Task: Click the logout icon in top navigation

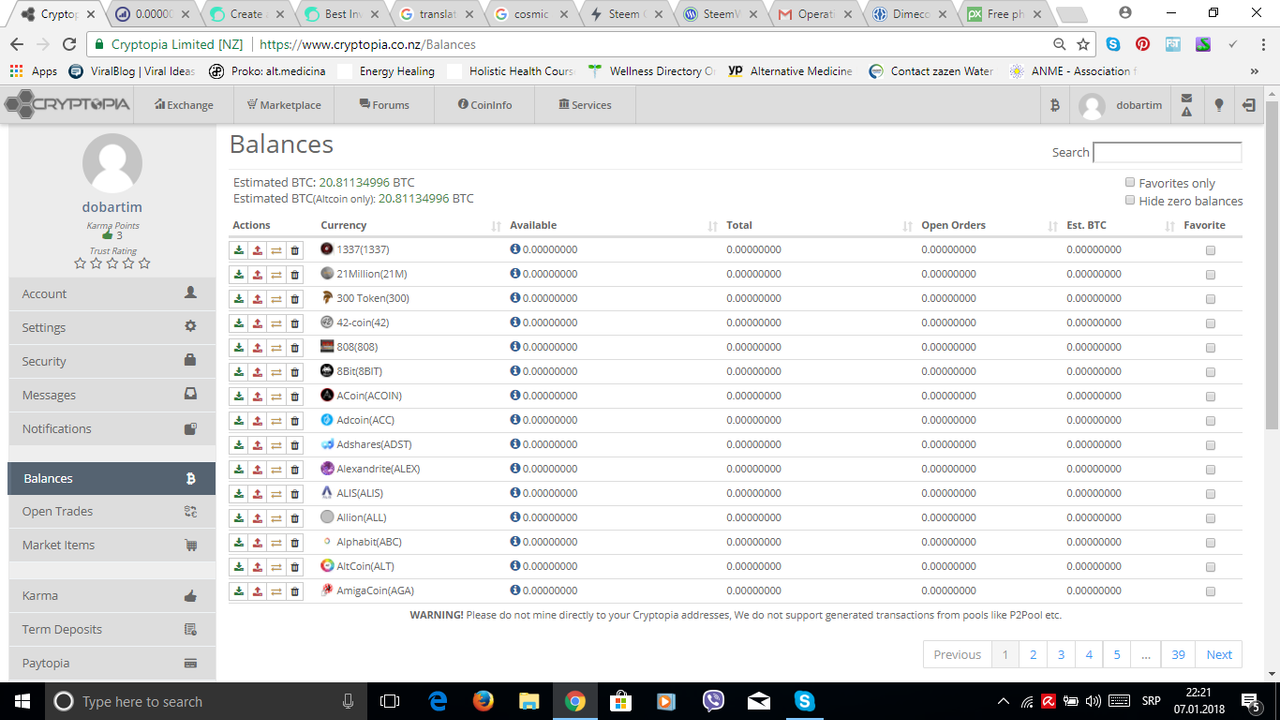Action: pos(1250,105)
